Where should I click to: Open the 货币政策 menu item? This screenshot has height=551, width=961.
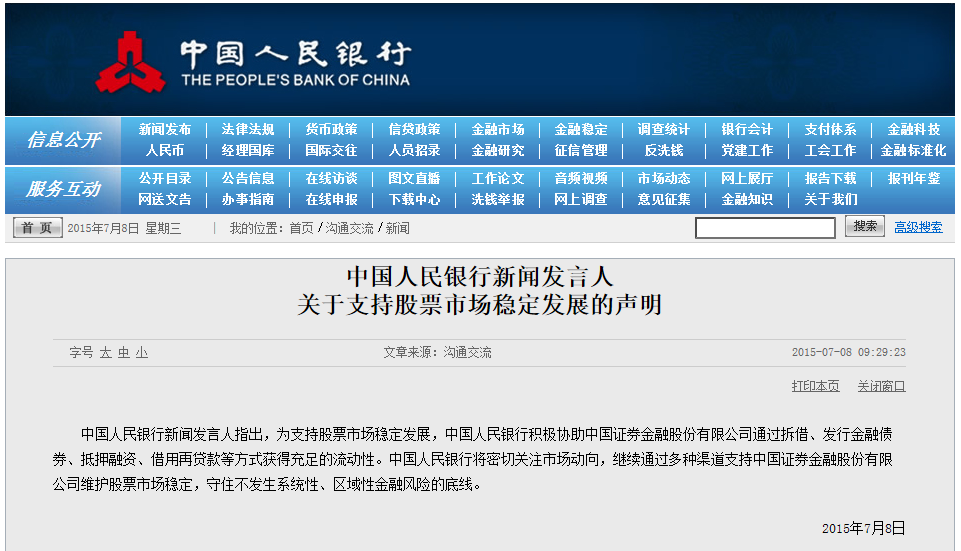331,130
